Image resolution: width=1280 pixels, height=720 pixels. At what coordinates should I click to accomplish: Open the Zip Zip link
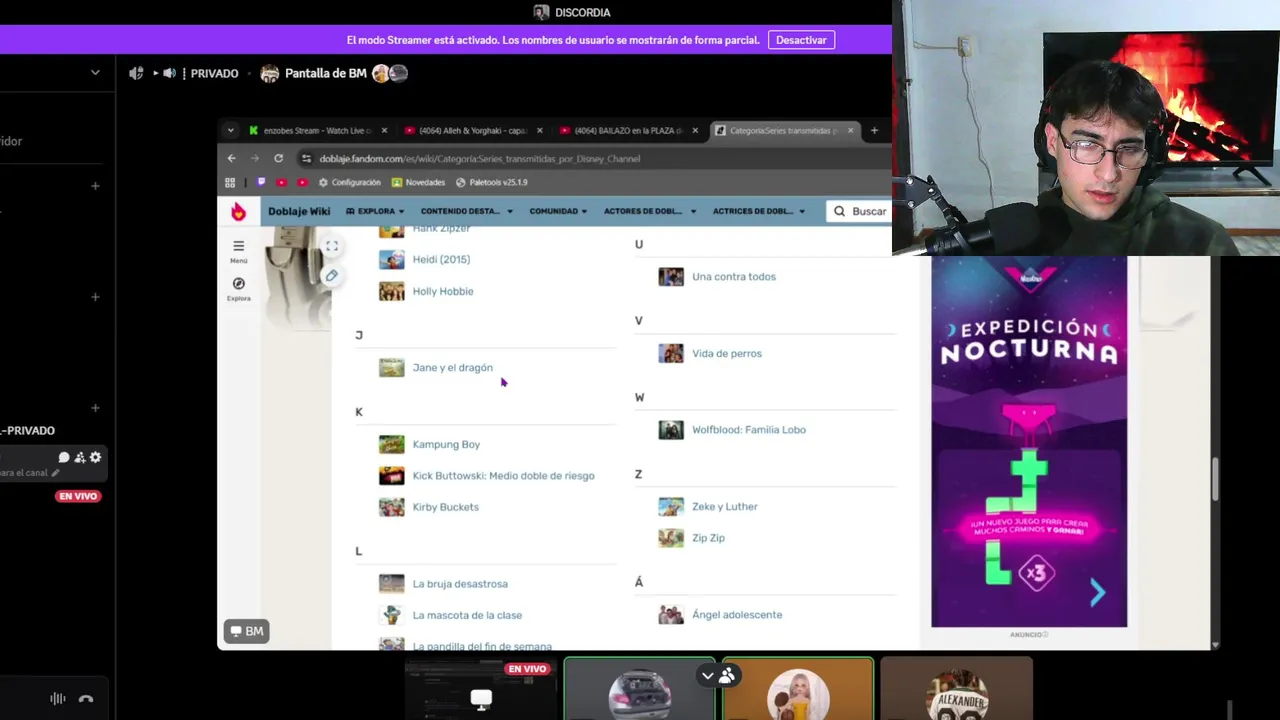click(708, 538)
